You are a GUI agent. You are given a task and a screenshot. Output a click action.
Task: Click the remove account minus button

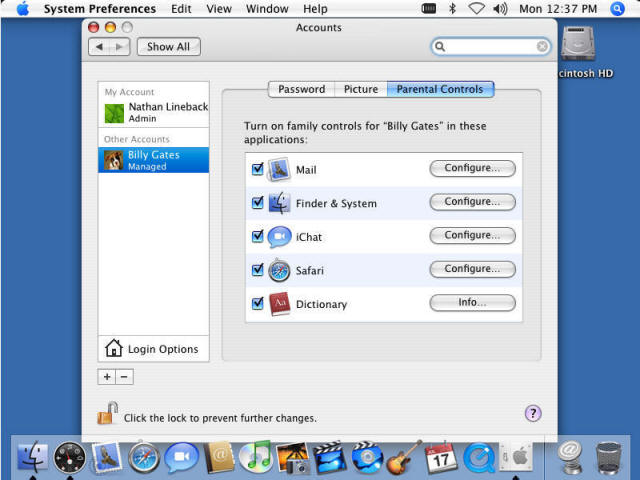point(124,377)
